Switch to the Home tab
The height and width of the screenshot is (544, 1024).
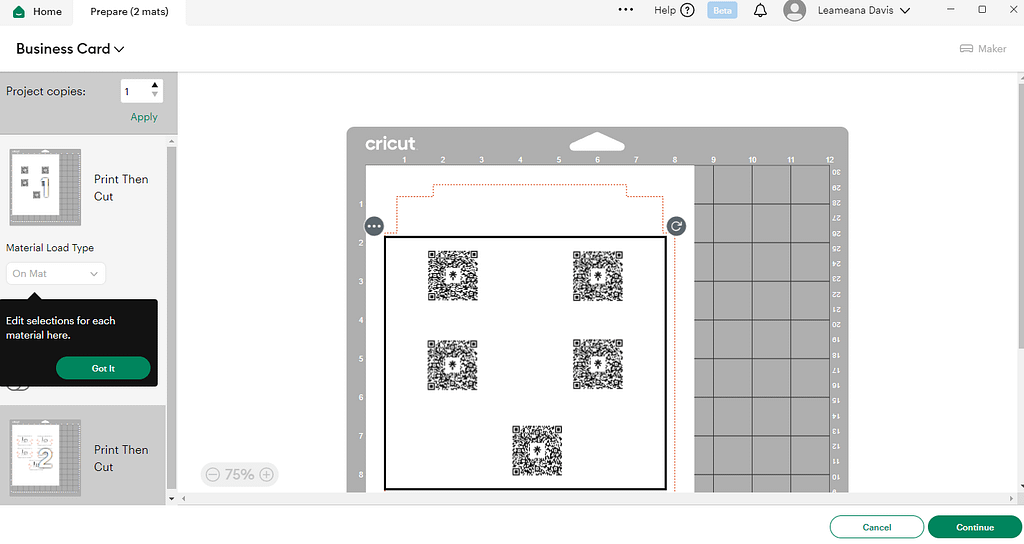pos(37,11)
